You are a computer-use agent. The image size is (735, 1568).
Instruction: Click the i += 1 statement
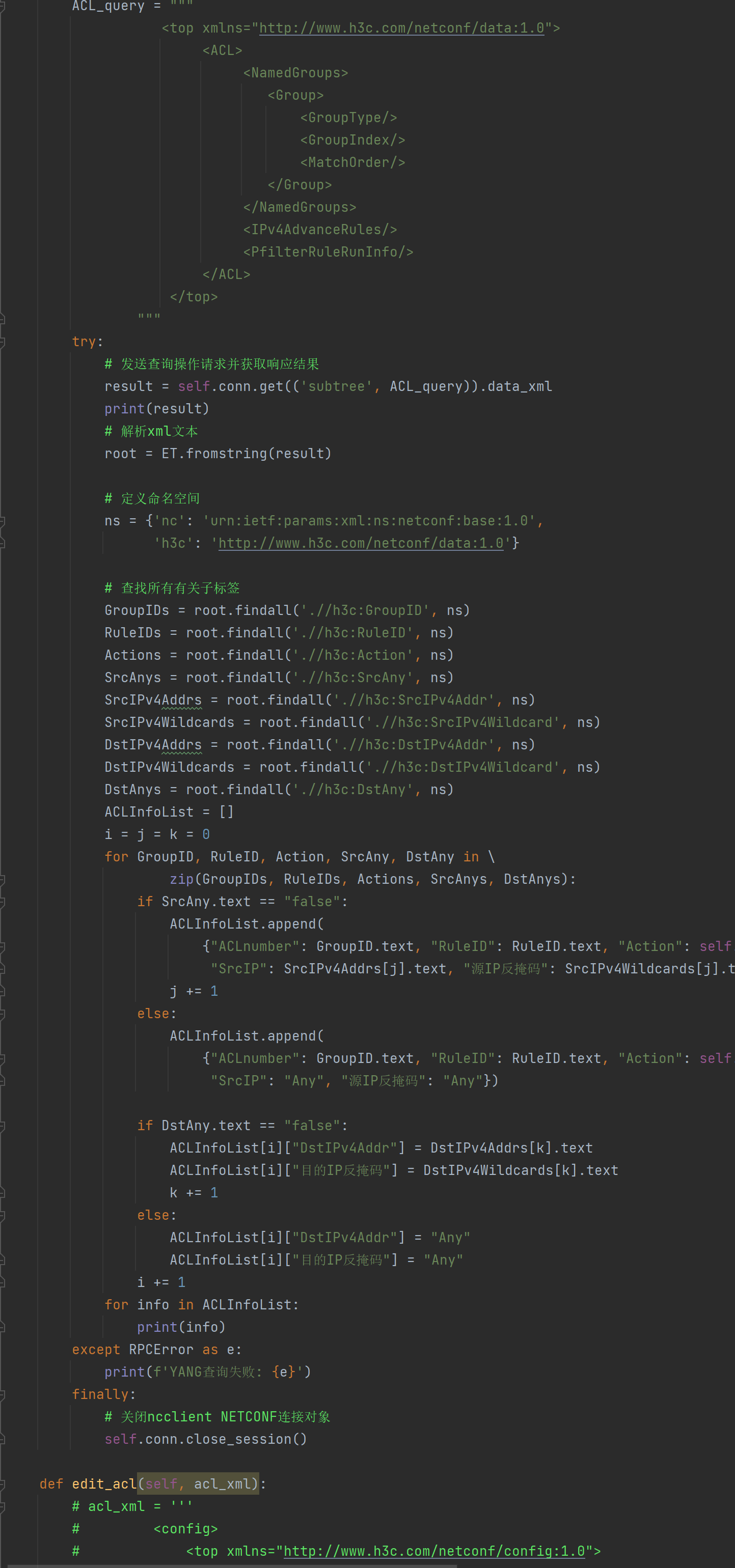coord(161,1282)
